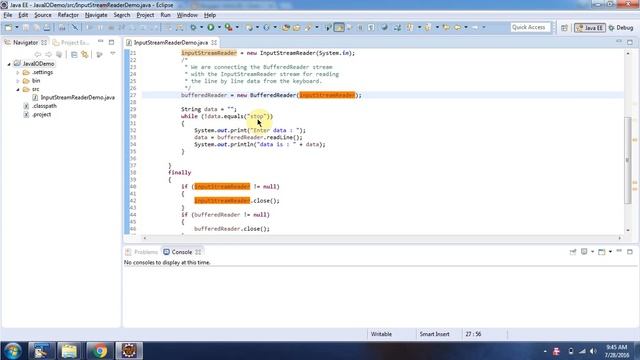Open Google Chrome from taskbar
Image resolution: width=640 pixels, height=360 pixels.
coord(99,351)
